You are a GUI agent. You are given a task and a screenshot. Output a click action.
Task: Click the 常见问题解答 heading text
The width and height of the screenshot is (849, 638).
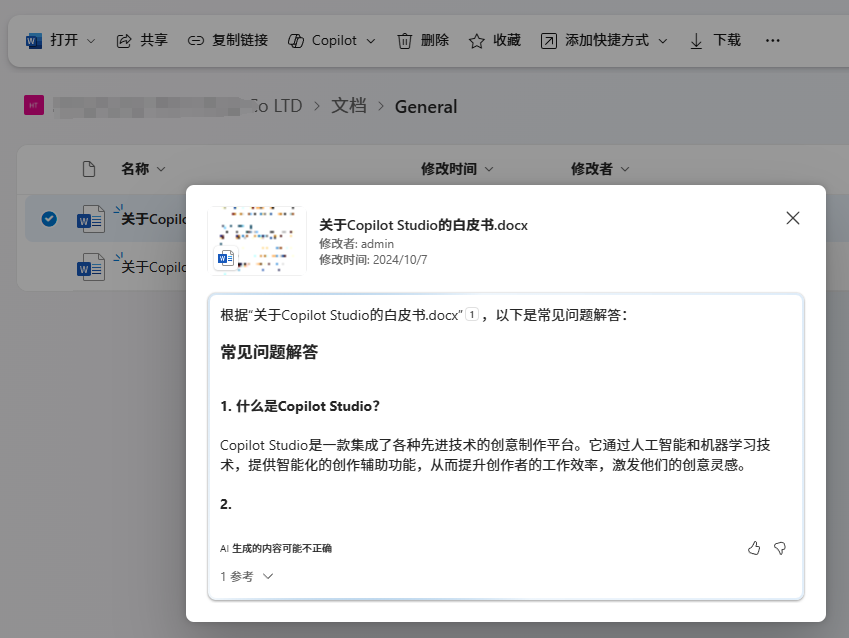tap(269, 352)
